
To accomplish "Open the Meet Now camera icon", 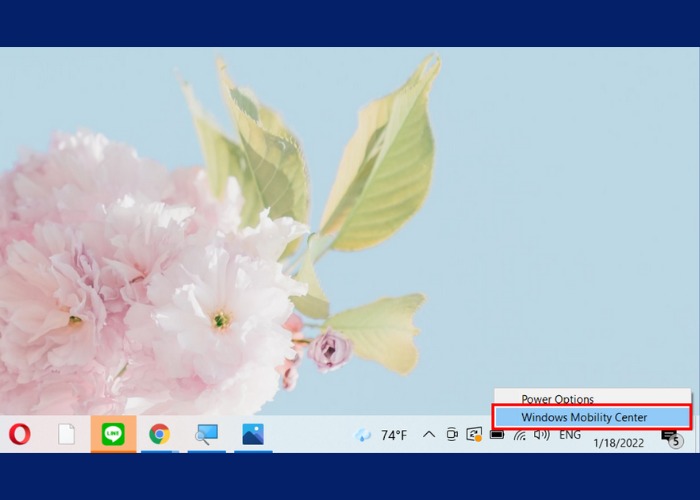I will [452, 435].
